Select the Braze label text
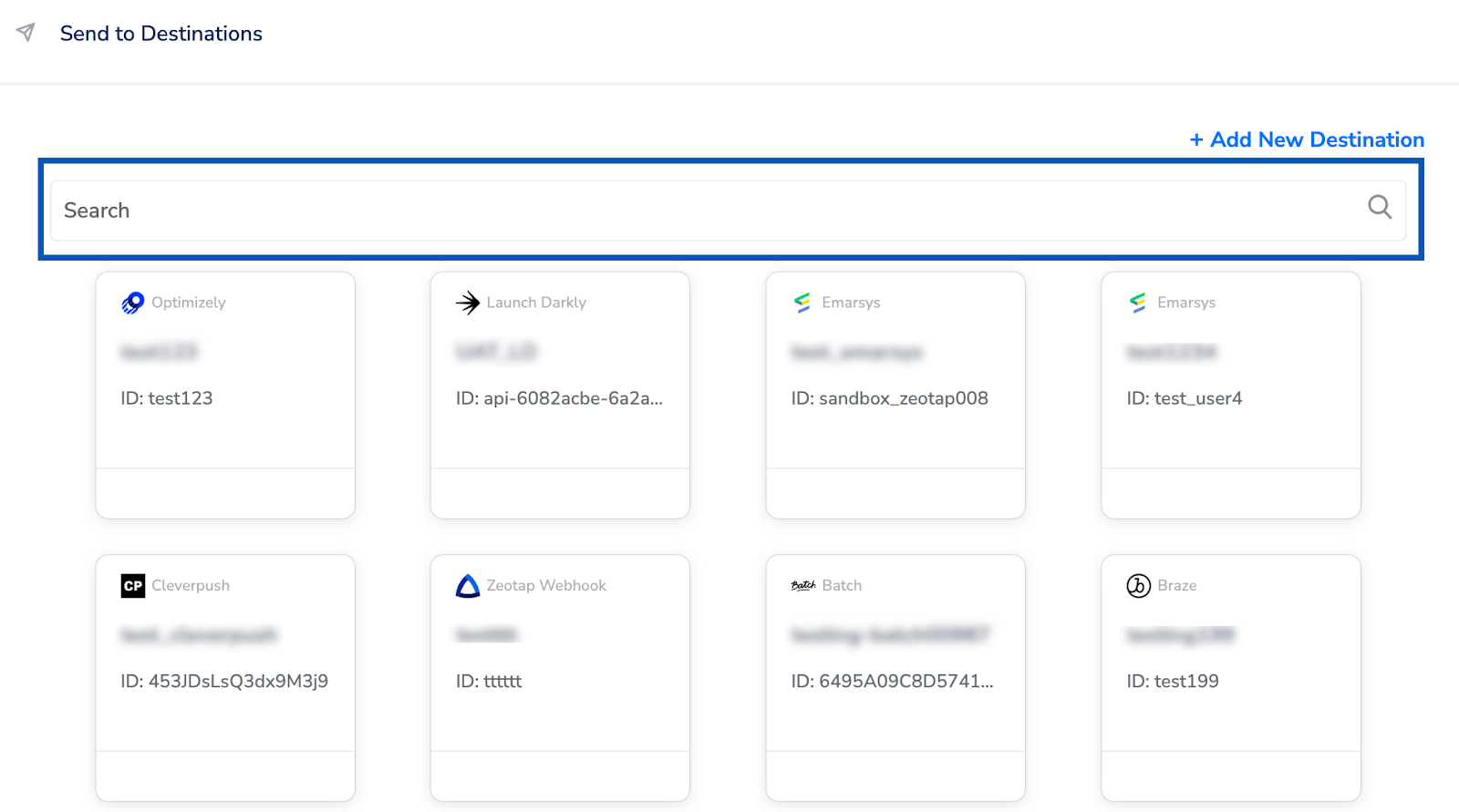This screenshot has width=1459, height=812. tap(1177, 586)
